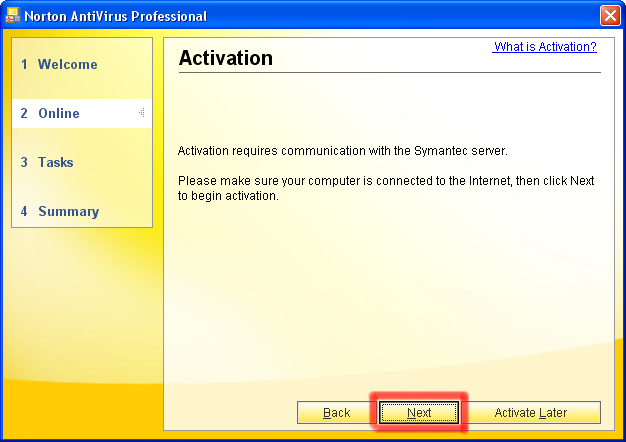Click step number 4 in the sidebar
This screenshot has height=442, width=626.
24,212
